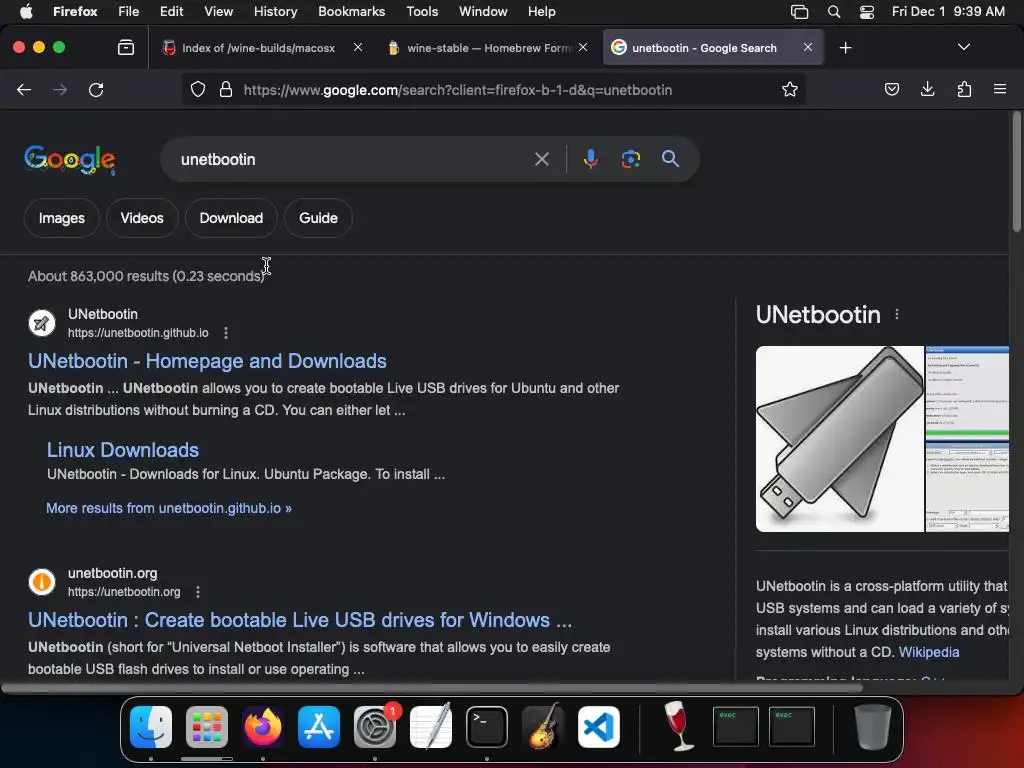Submit search with magnifier icon
This screenshot has height=768, width=1024.
tap(670, 159)
